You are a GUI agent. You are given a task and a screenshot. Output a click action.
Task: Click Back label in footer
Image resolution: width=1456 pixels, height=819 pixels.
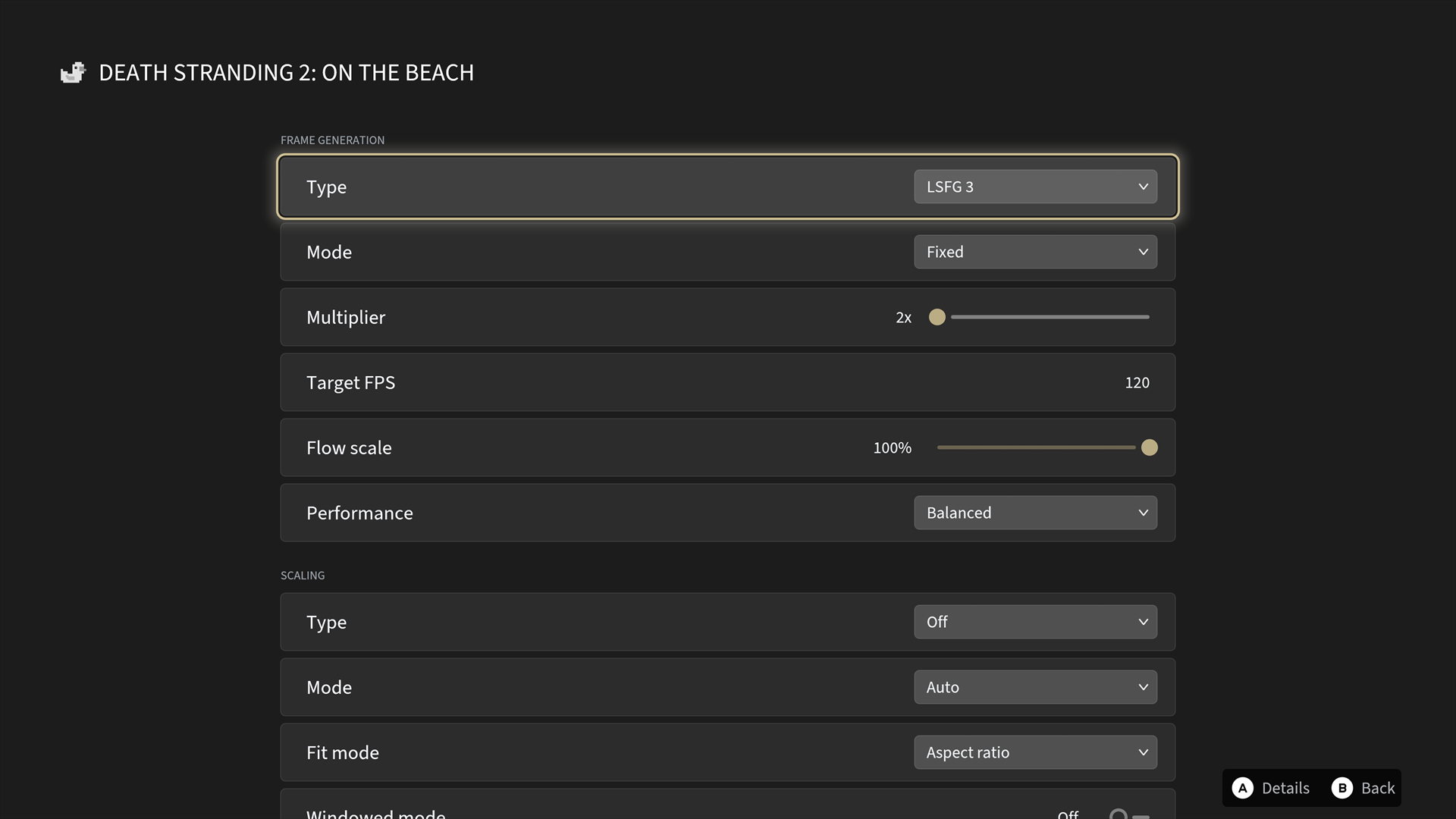point(1378,788)
